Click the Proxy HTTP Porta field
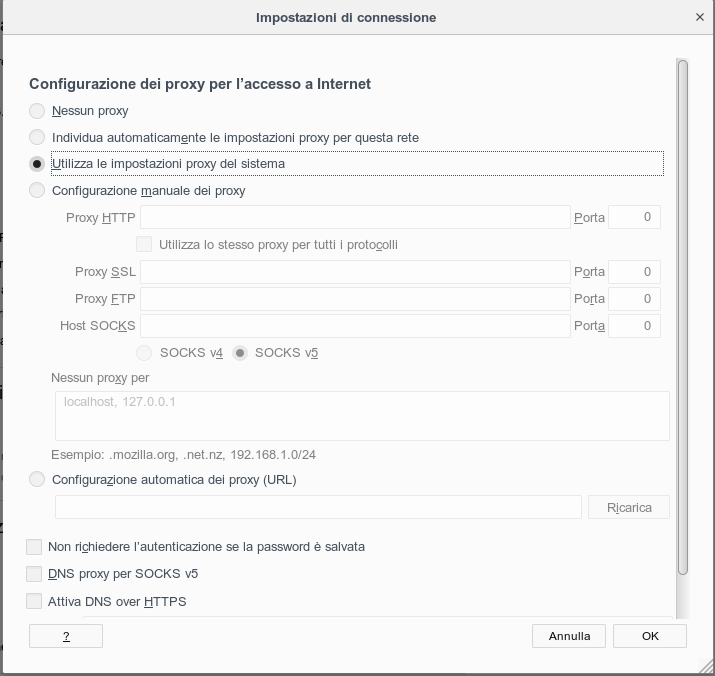715x676 pixels. 634,217
